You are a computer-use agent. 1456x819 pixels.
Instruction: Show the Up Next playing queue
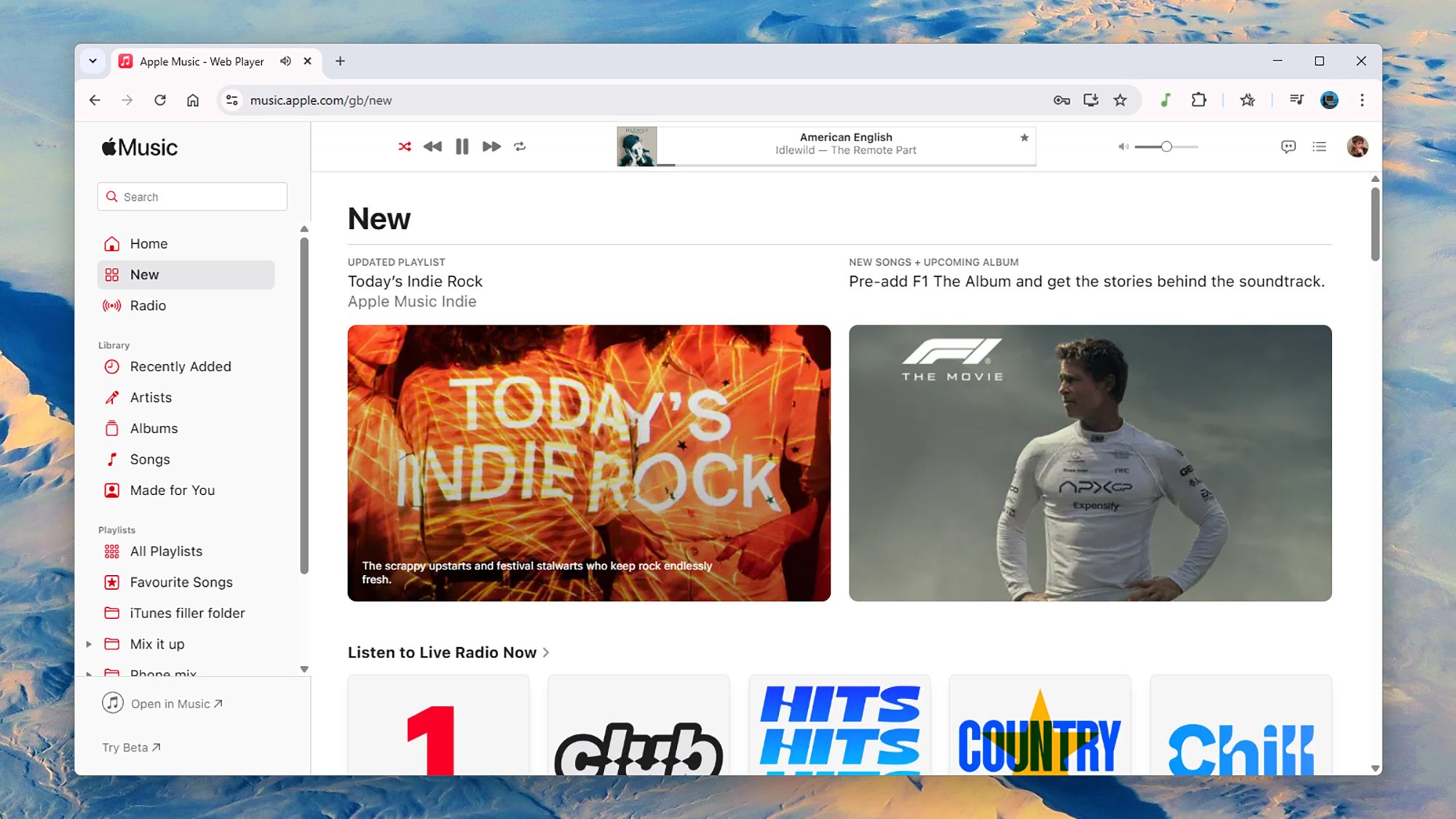coord(1319,146)
